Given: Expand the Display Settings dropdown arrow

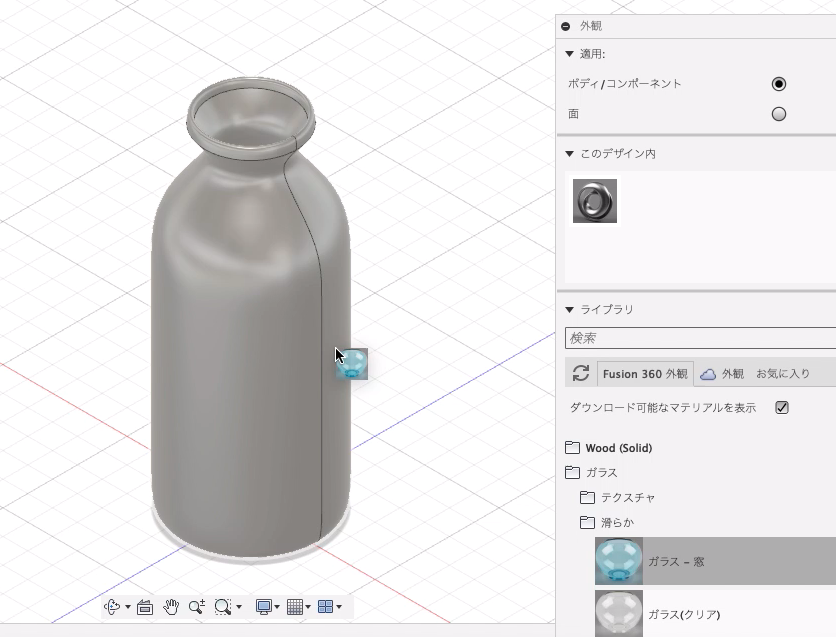Looking at the screenshot, I should pyautogui.click(x=277, y=607).
